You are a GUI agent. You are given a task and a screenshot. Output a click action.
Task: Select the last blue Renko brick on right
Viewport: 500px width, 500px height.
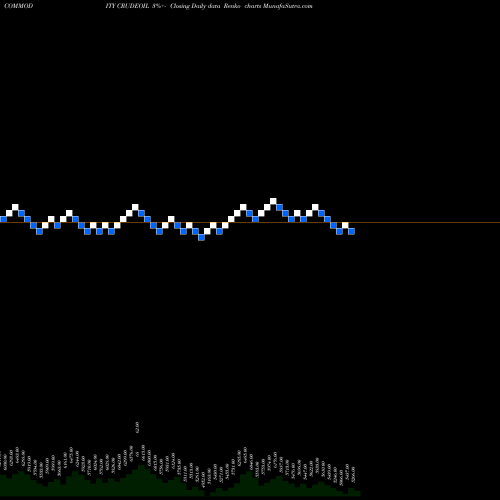pyautogui.click(x=351, y=231)
